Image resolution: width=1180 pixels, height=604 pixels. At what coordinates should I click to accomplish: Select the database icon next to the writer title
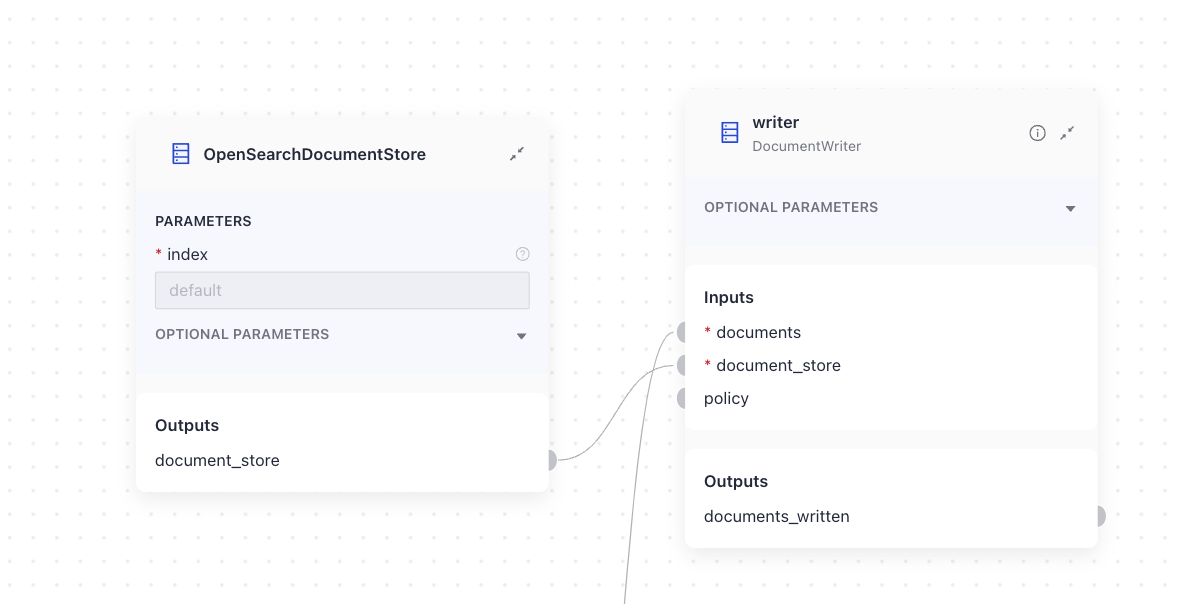click(728, 132)
